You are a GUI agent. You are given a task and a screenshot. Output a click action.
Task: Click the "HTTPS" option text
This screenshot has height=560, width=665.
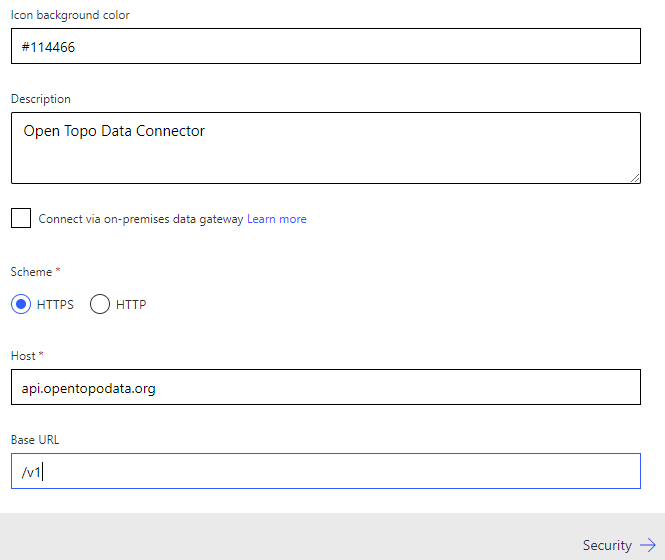point(55,305)
